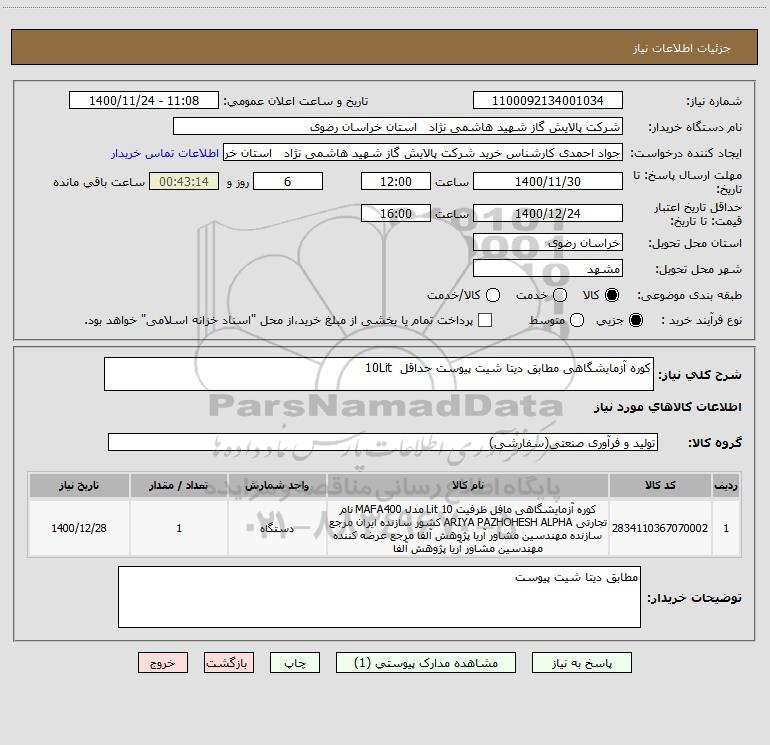Click the days remaining field showing 6

tap(288, 182)
